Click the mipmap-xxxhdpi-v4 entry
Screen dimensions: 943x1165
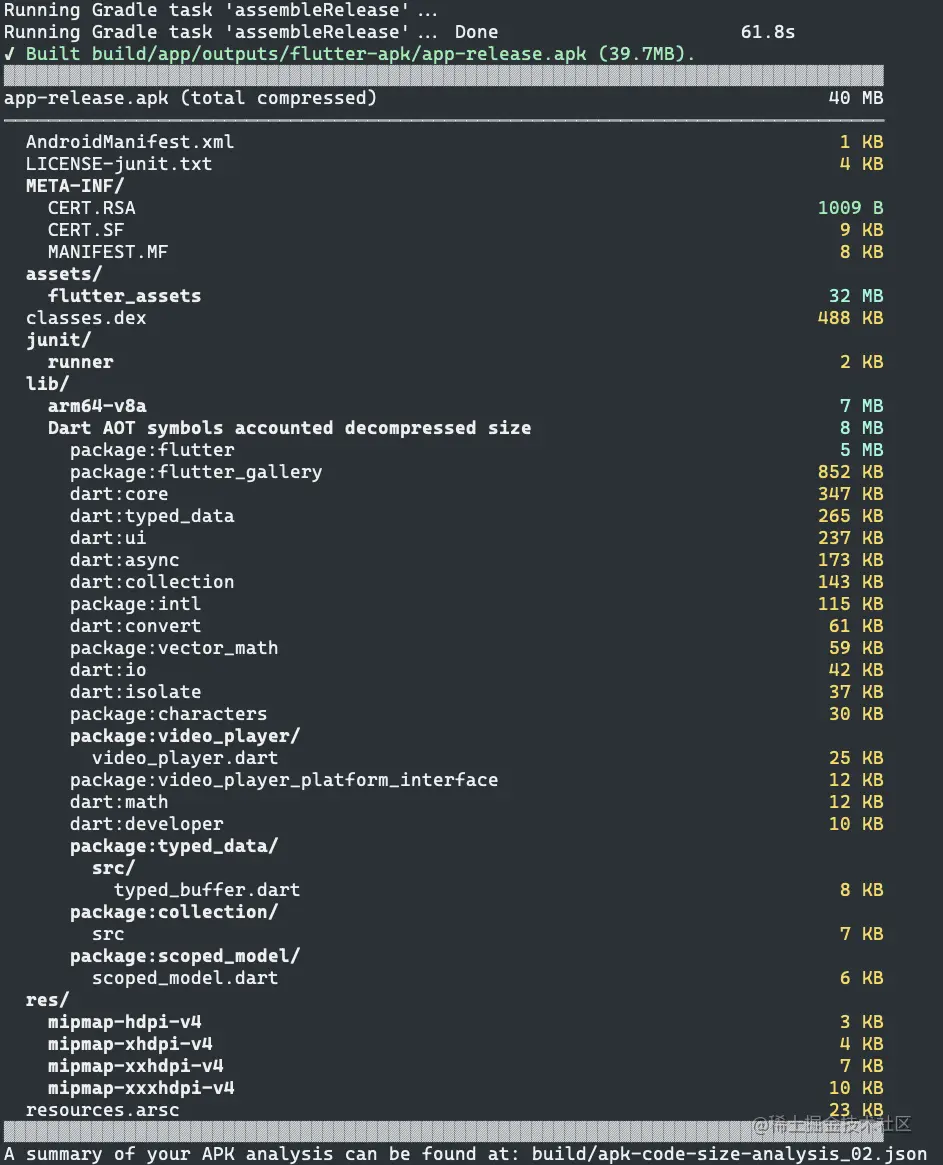141,1088
